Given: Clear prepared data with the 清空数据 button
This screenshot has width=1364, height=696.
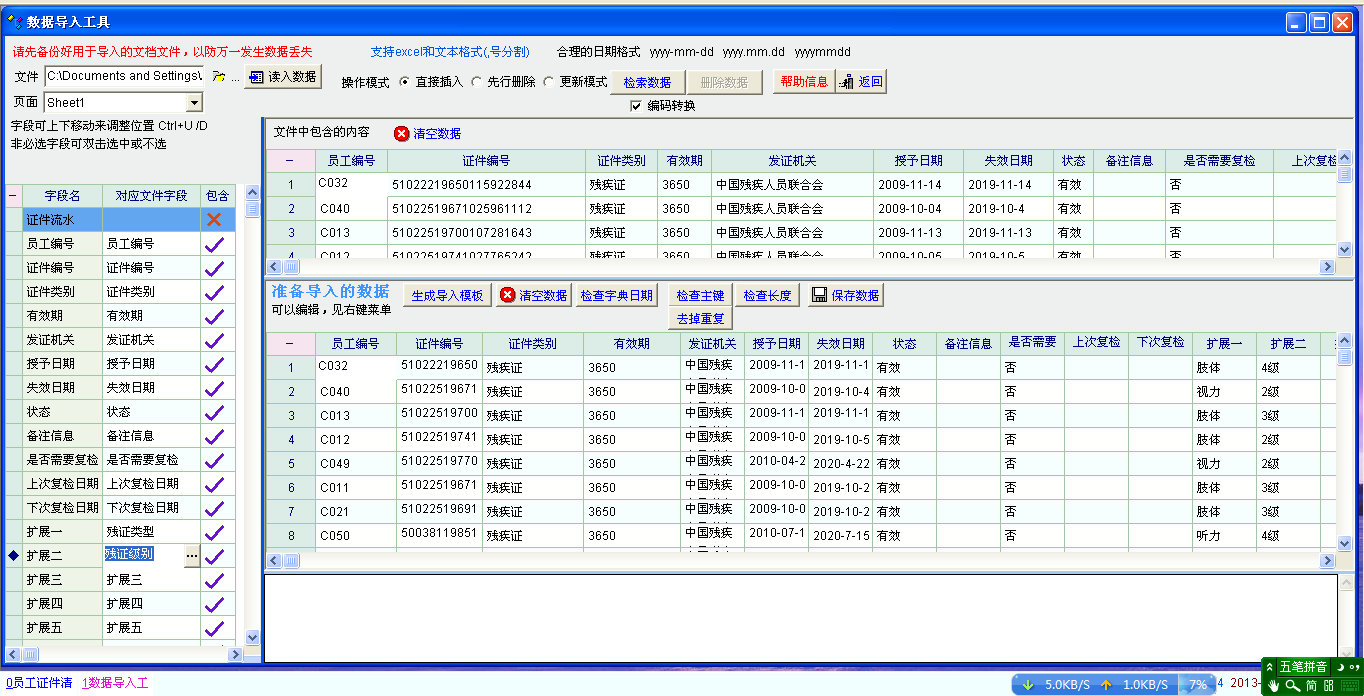Looking at the screenshot, I should coord(534,295).
